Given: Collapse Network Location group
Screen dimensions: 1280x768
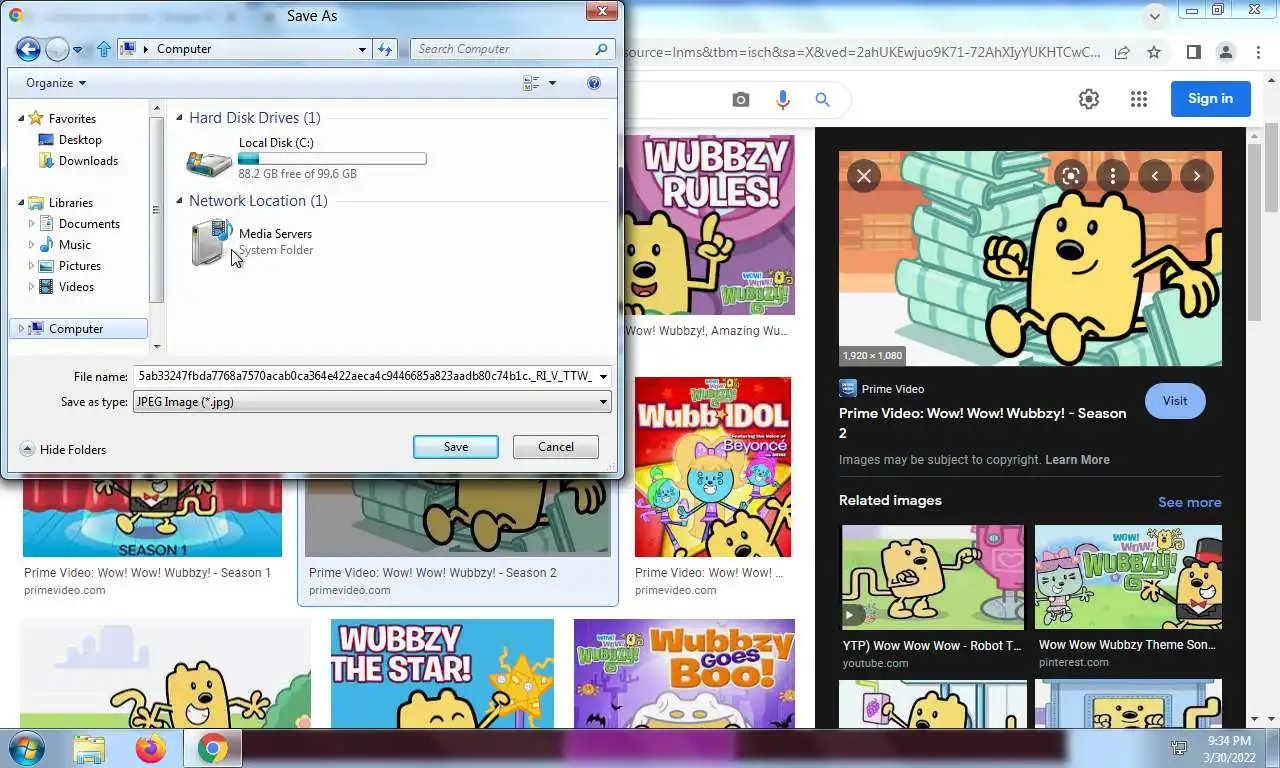Looking at the screenshot, I should click(x=180, y=201).
